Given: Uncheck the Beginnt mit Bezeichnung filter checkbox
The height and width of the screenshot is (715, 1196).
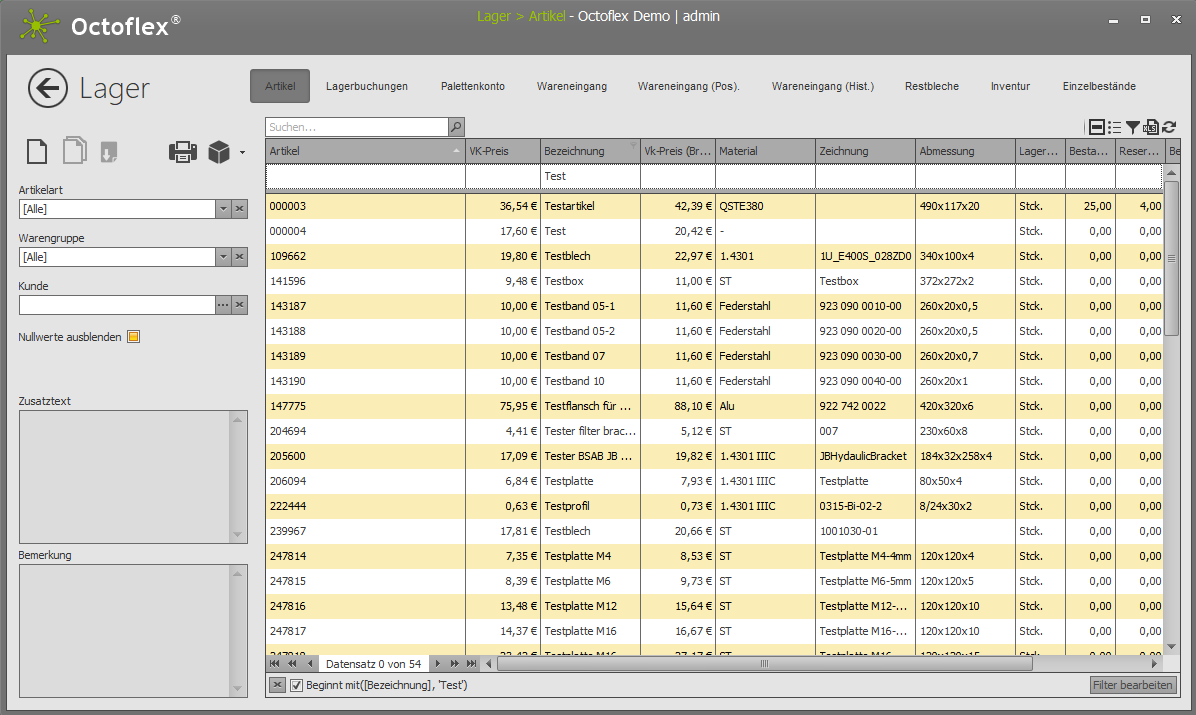Looking at the screenshot, I should [296, 685].
